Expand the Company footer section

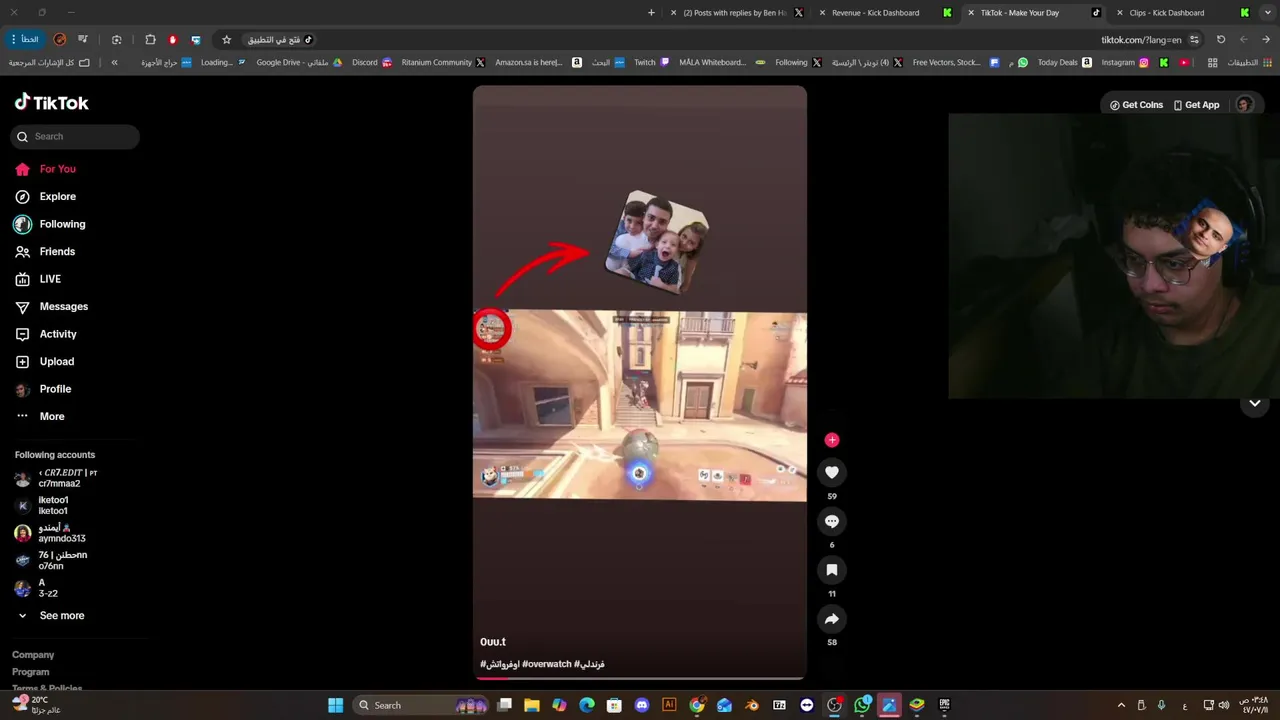pos(33,655)
